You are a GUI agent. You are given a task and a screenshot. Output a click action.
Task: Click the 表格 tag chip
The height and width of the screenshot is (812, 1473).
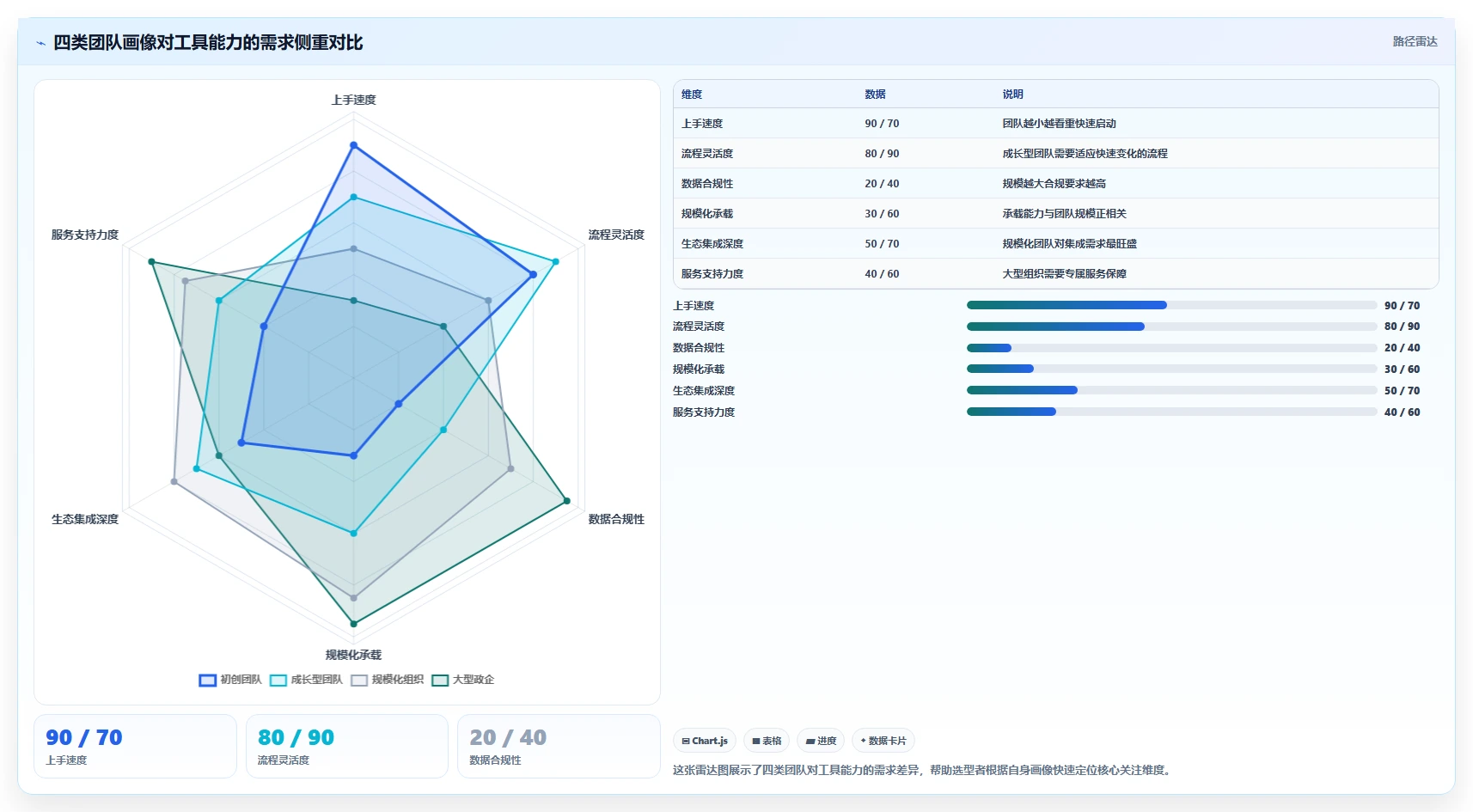[767, 741]
